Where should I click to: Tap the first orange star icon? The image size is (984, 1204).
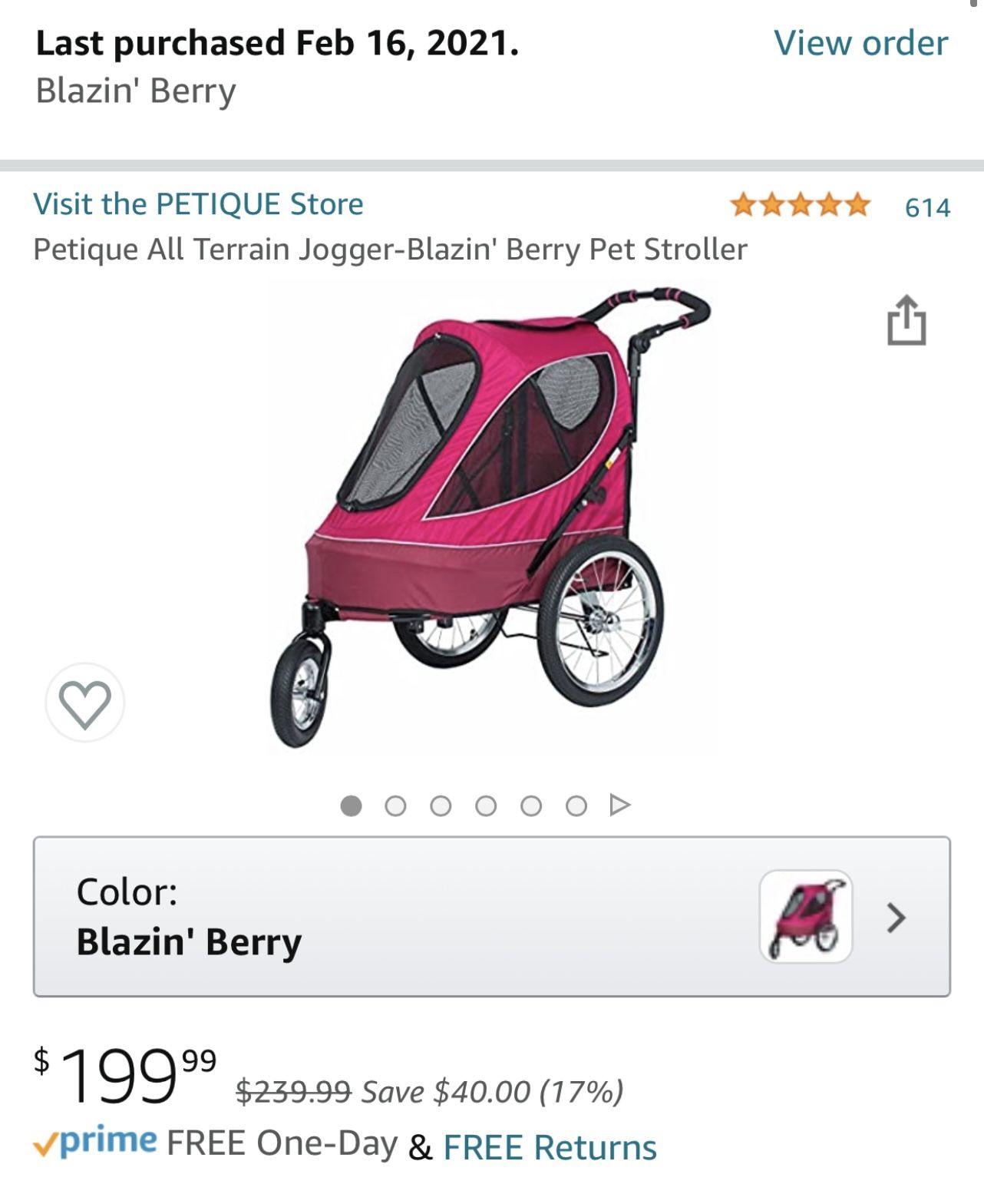click(742, 205)
